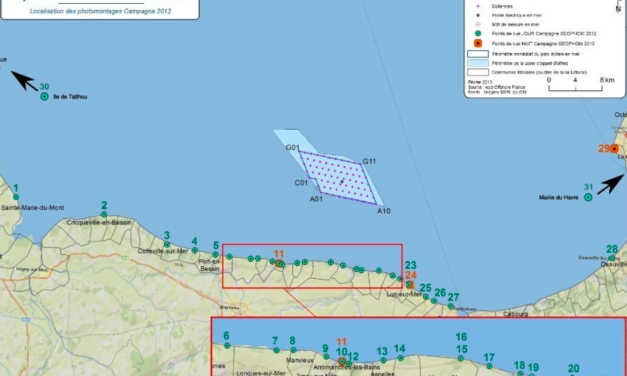Click the A01 wind farm corner label
The height and width of the screenshot is (376, 627).
316,199
